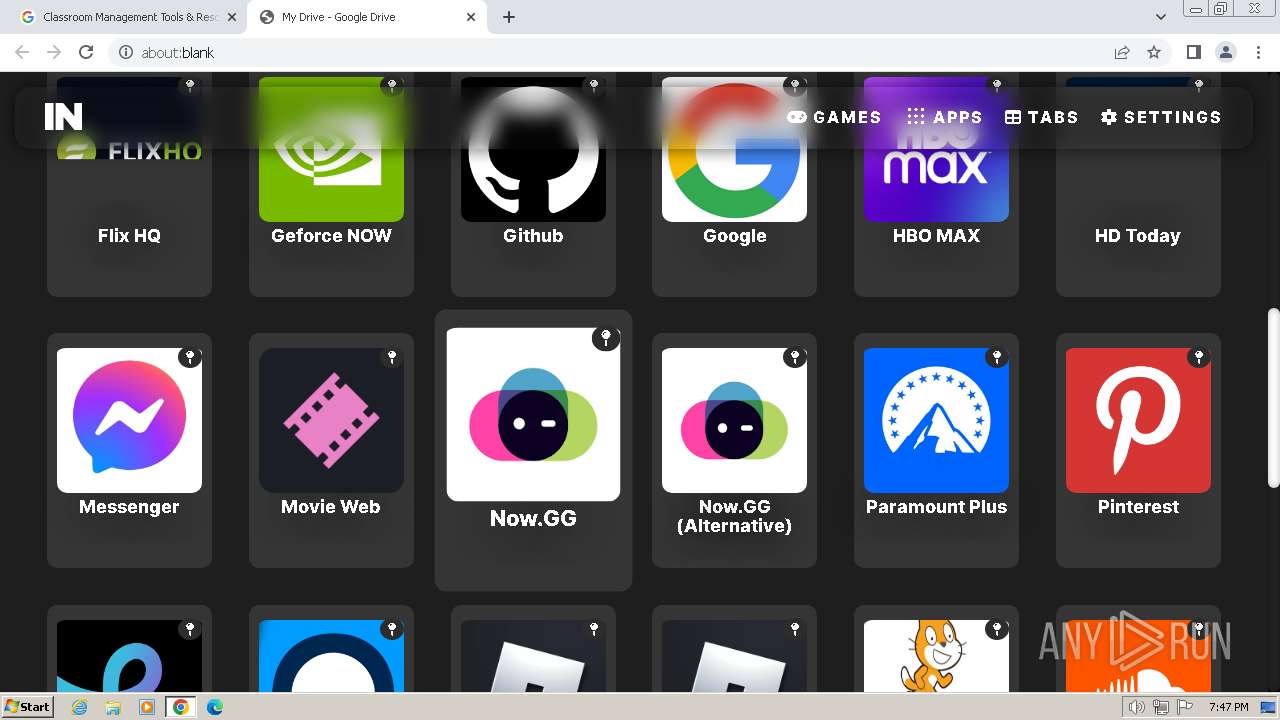This screenshot has width=1280, height=720.
Task: Expand the tab search dropdown
Action: coord(1160,17)
